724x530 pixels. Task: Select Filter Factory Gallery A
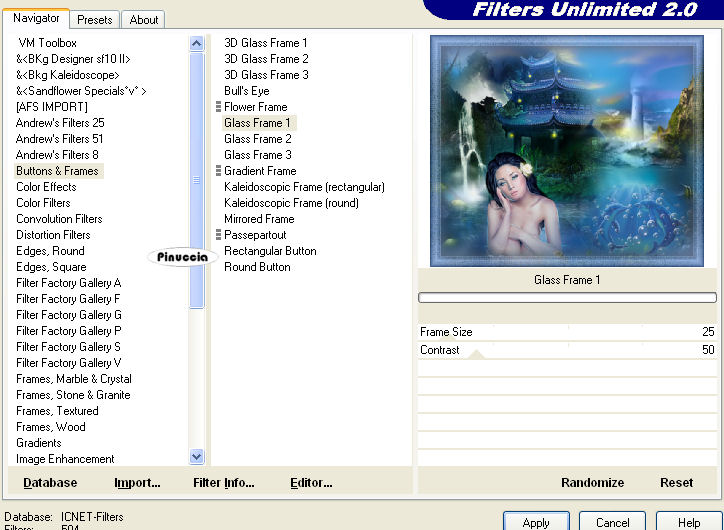coord(68,283)
